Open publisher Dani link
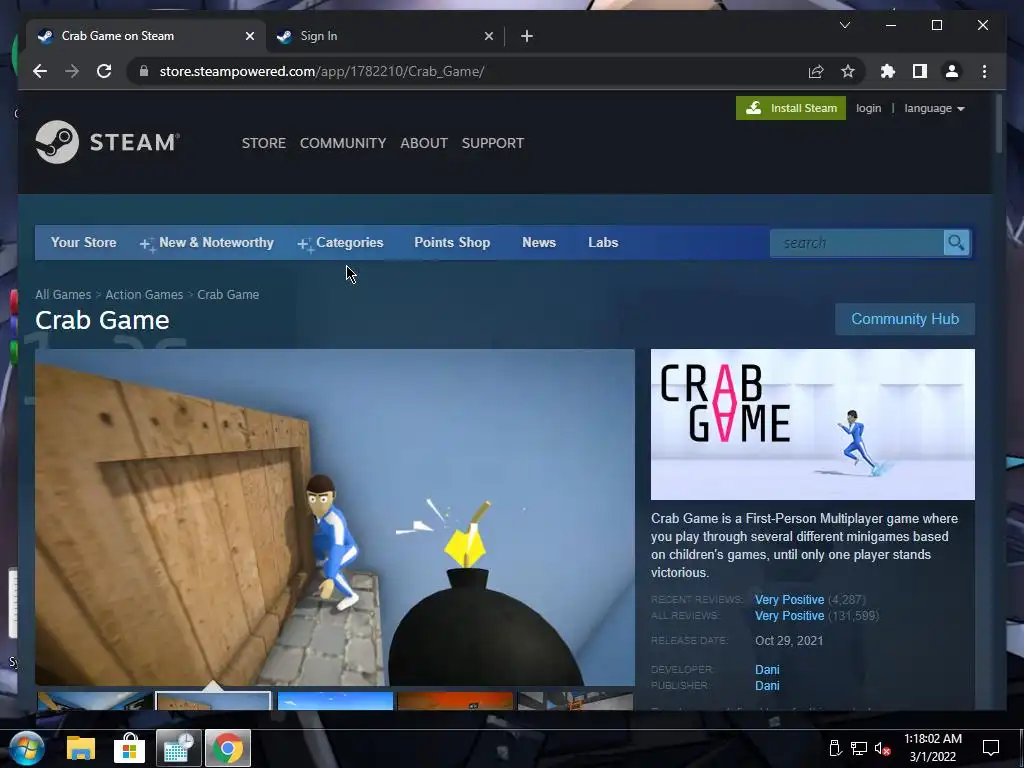Screen dimensions: 1024x768 pyautogui.click(x=767, y=686)
